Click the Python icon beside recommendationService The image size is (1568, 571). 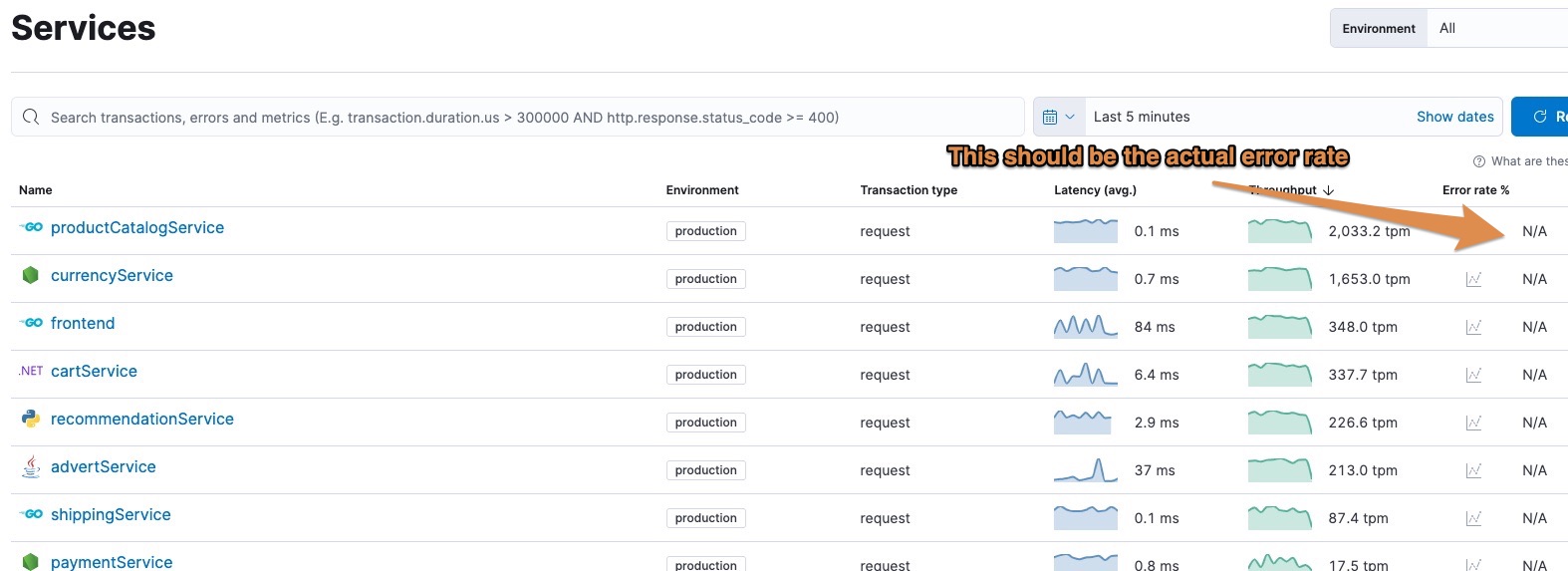31,419
